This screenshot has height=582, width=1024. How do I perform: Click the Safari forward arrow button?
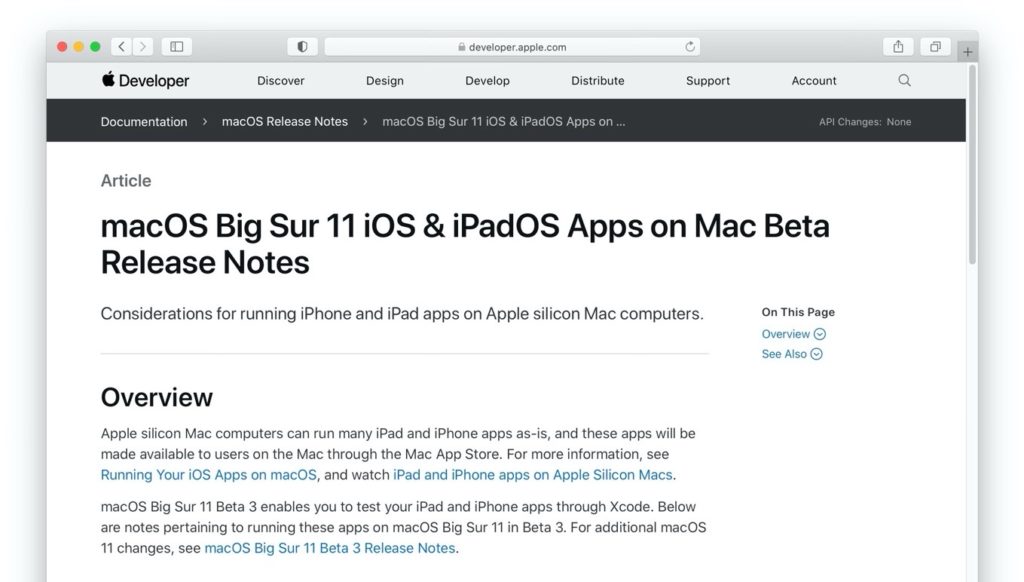click(144, 46)
